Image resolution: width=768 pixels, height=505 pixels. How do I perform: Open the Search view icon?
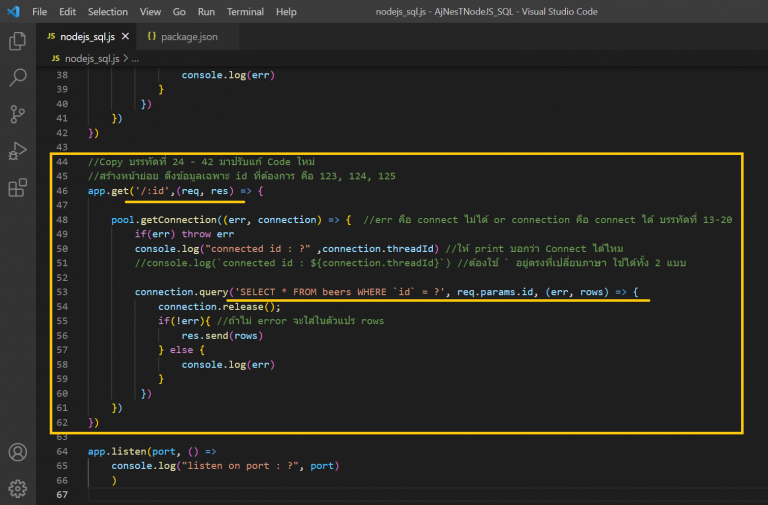pyautogui.click(x=17, y=78)
